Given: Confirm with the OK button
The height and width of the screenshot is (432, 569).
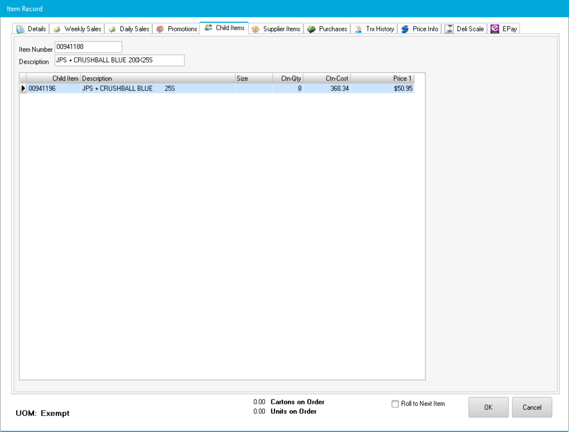Looking at the screenshot, I should (x=488, y=407).
